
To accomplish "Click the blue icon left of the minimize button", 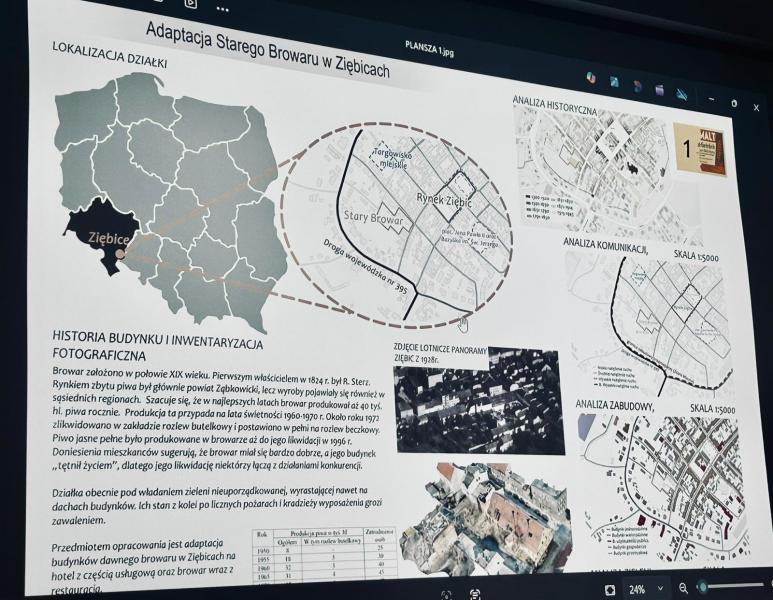I will tap(682, 94).
